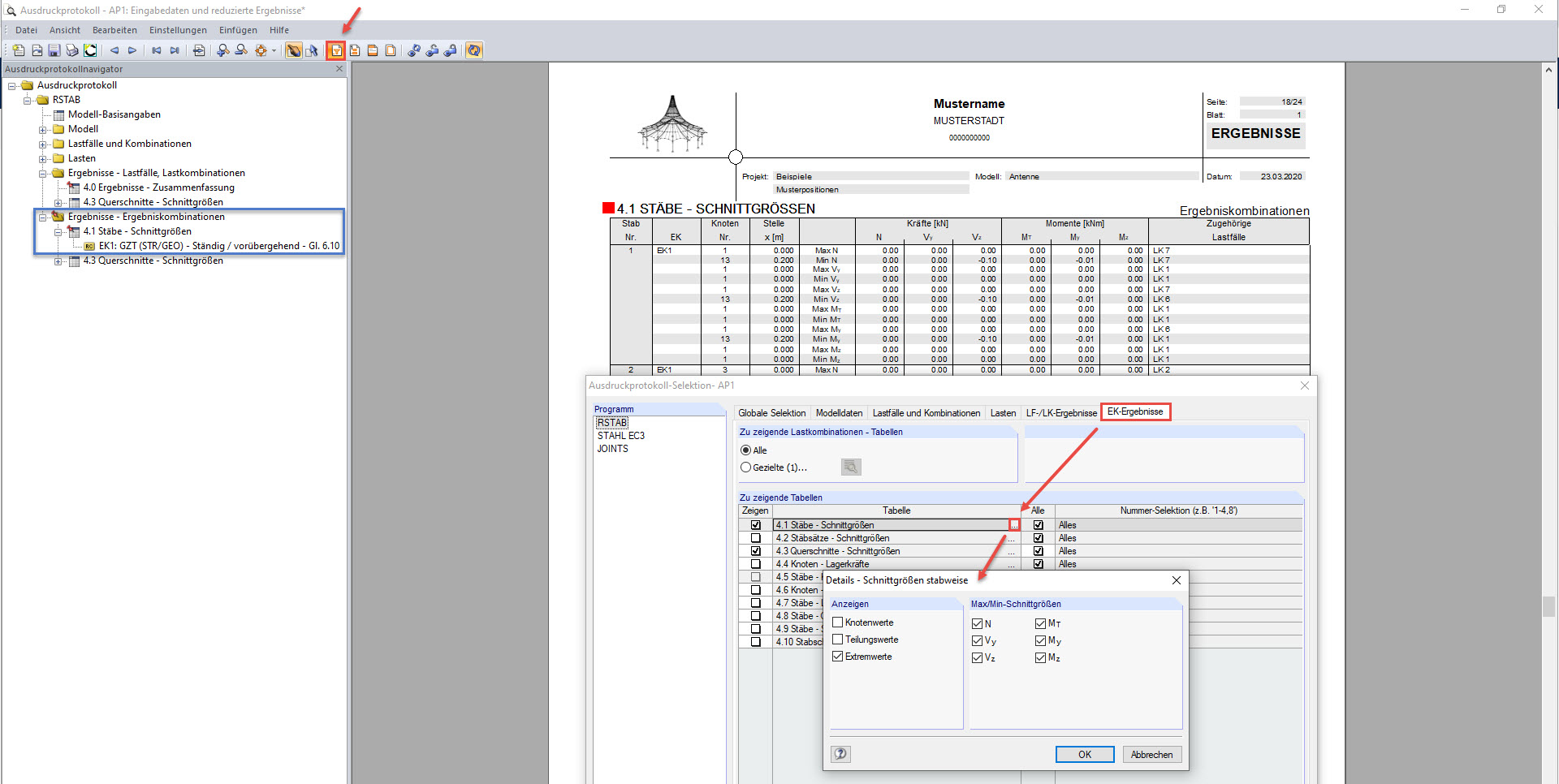Screen dimensions: 1559x784
Task: Go to the previous page with left arrow
Action: pos(114,50)
